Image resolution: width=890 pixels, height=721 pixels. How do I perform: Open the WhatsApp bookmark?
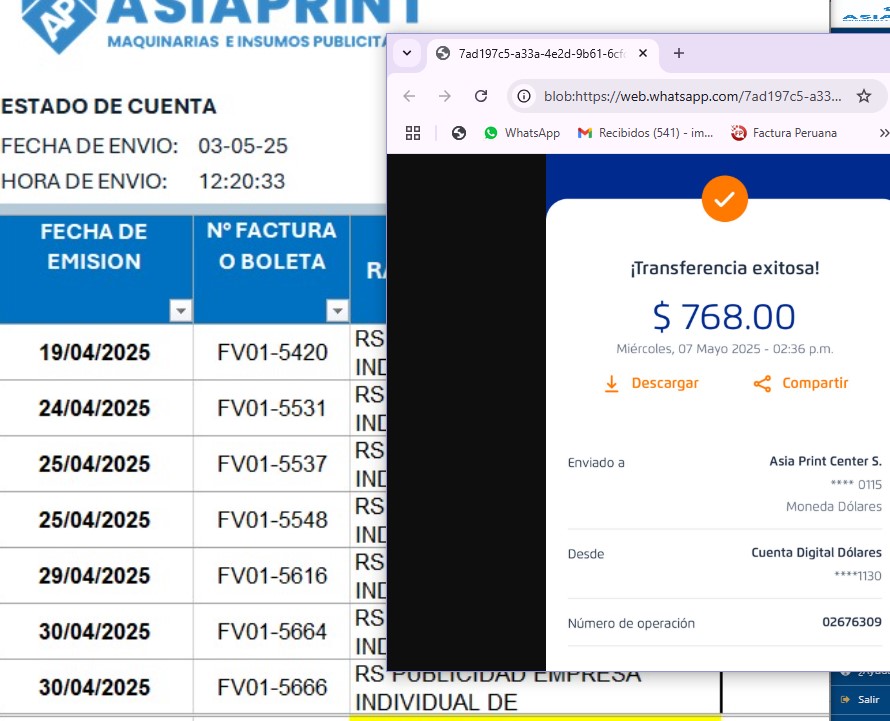coord(521,133)
